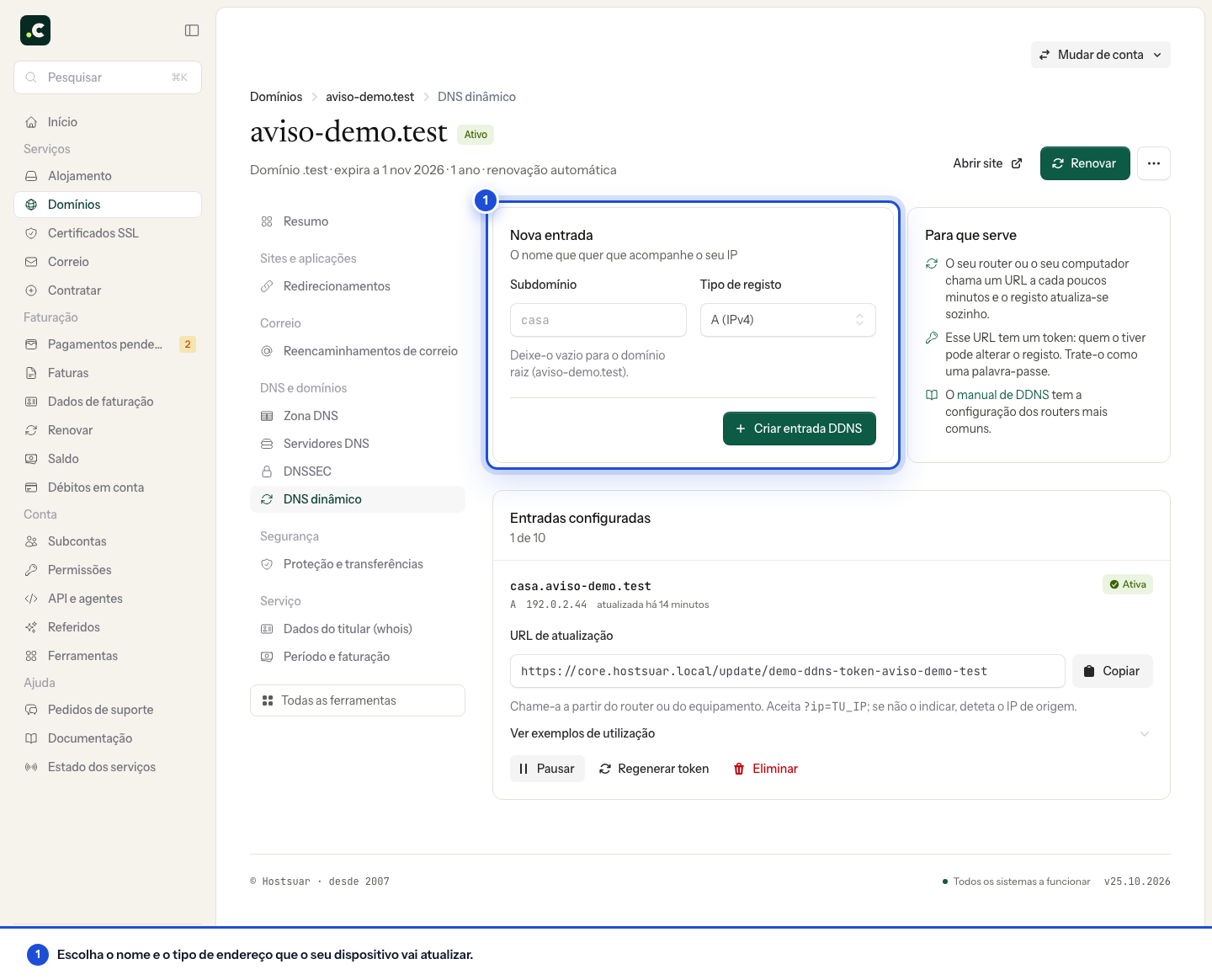Copy the update URL with Copiar
The height and width of the screenshot is (980, 1212).
[x=1112, y=671]
